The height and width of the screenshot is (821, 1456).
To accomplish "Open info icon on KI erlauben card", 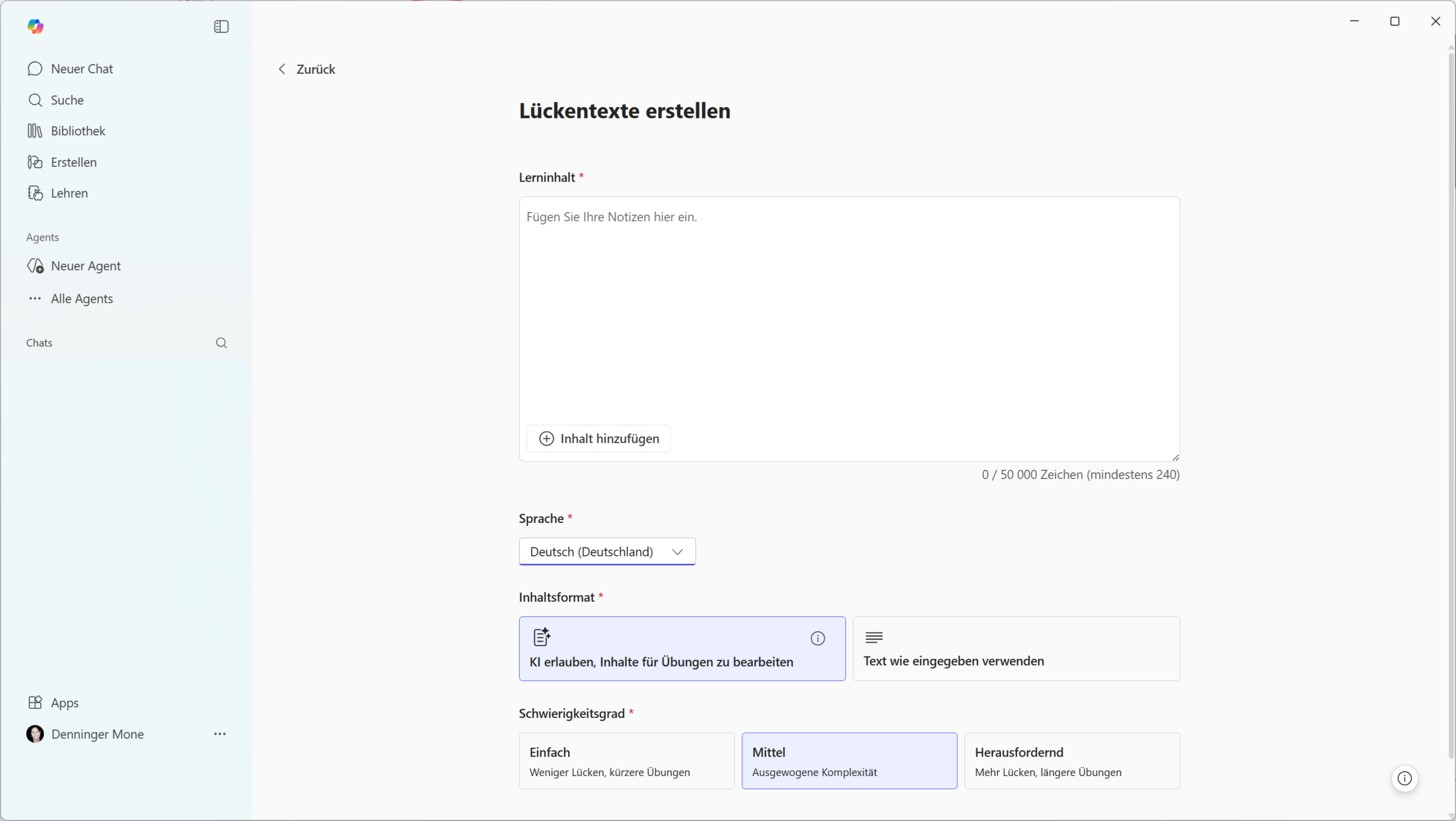I will 817,638.
